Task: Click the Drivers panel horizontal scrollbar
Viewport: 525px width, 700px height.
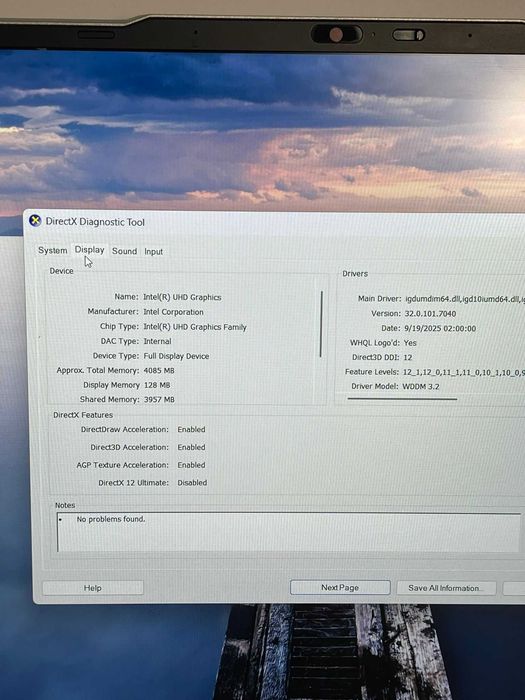Action: pyautogui.click(x=402, y=399)
